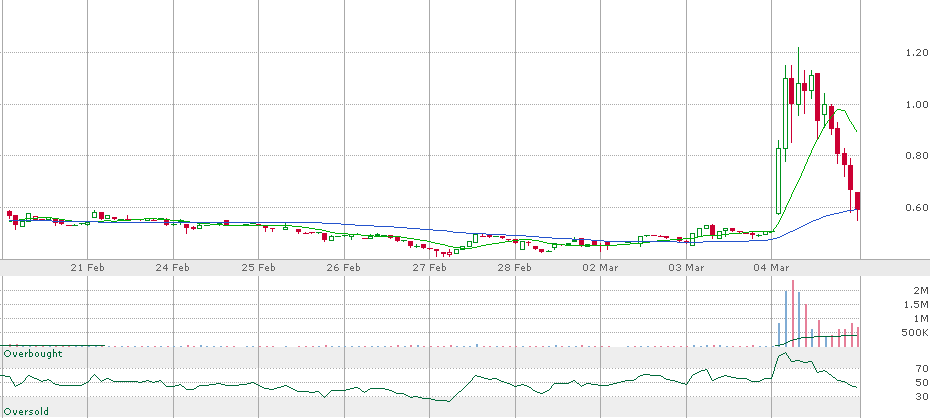The height and width of the screenshot is (418, 930).
Task: Click the 2M volume axis label
Action: (x=921, y=291)
